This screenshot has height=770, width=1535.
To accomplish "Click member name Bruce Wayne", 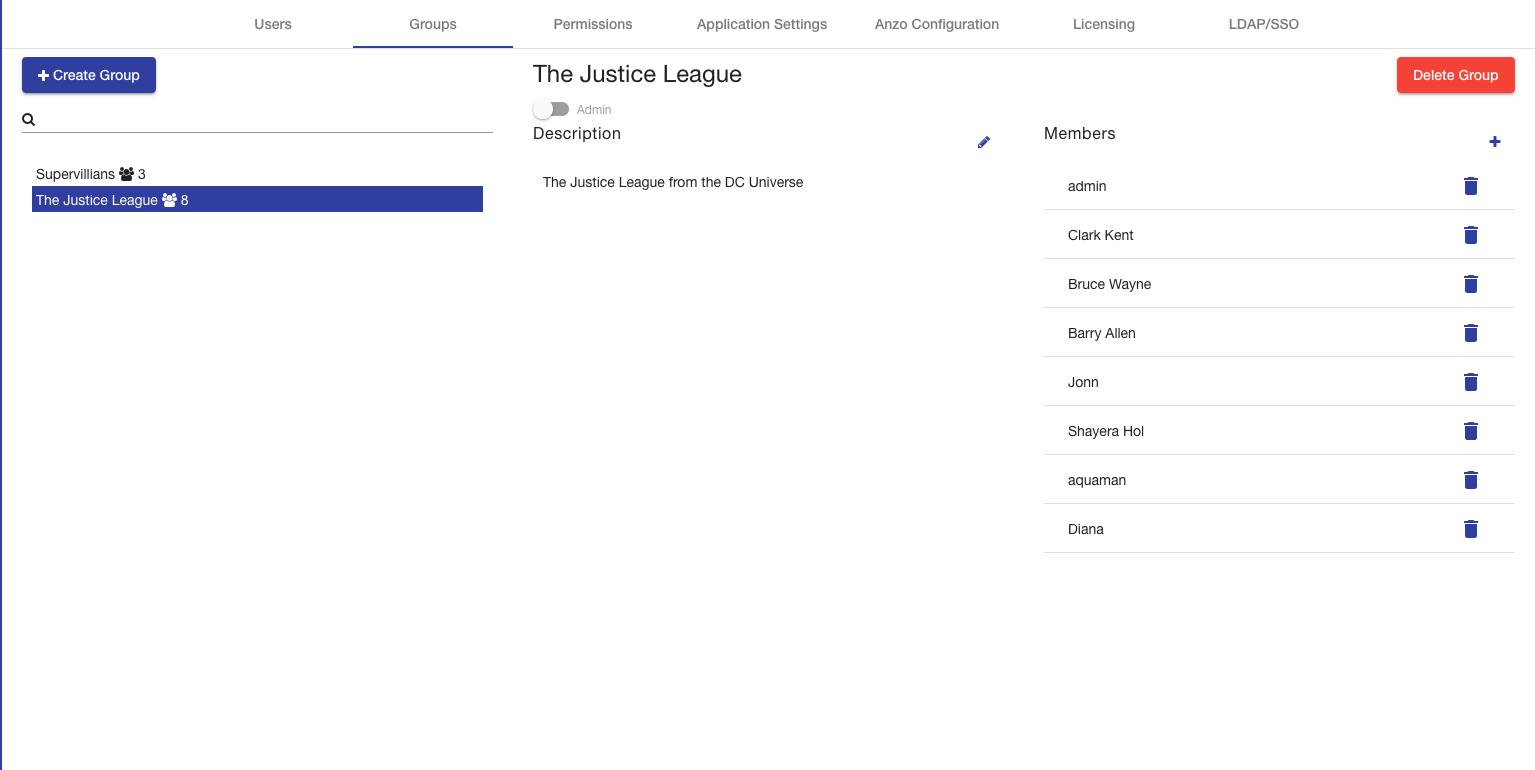I will tap(1110, 284).
